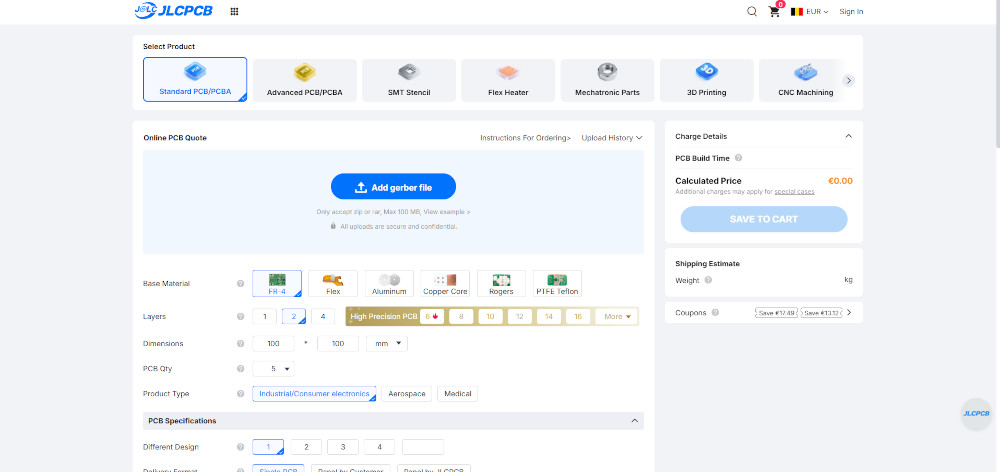Image resolution: width=1000 pixels, height=472 pixels.
Task: Click the search magnifier icon
Action: [x=752, y=11]
